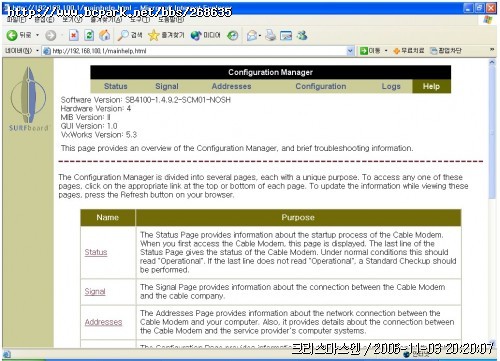Click the Name column header
The width and height of the screenshot is (500, 361).
(108, 218)
